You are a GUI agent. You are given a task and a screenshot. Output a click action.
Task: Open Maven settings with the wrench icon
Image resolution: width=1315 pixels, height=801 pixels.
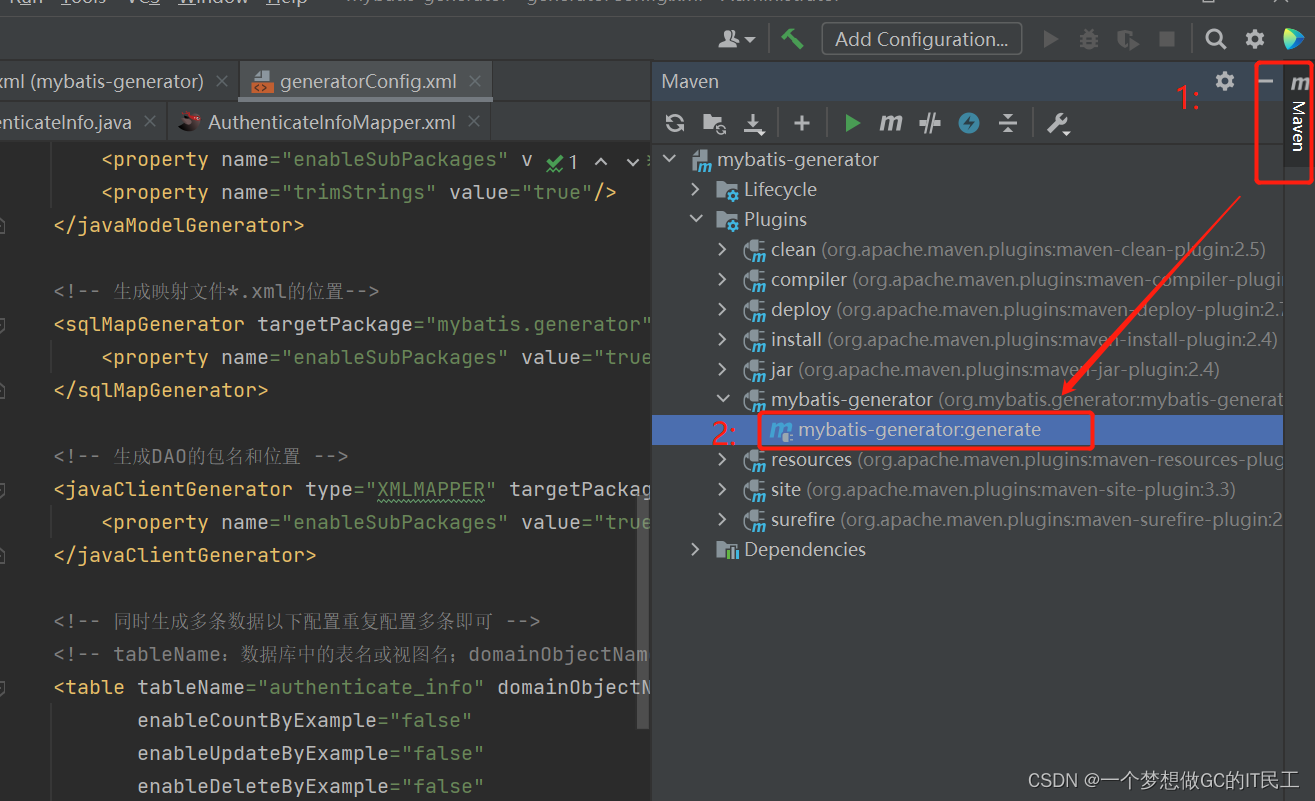coord(1057,122)
